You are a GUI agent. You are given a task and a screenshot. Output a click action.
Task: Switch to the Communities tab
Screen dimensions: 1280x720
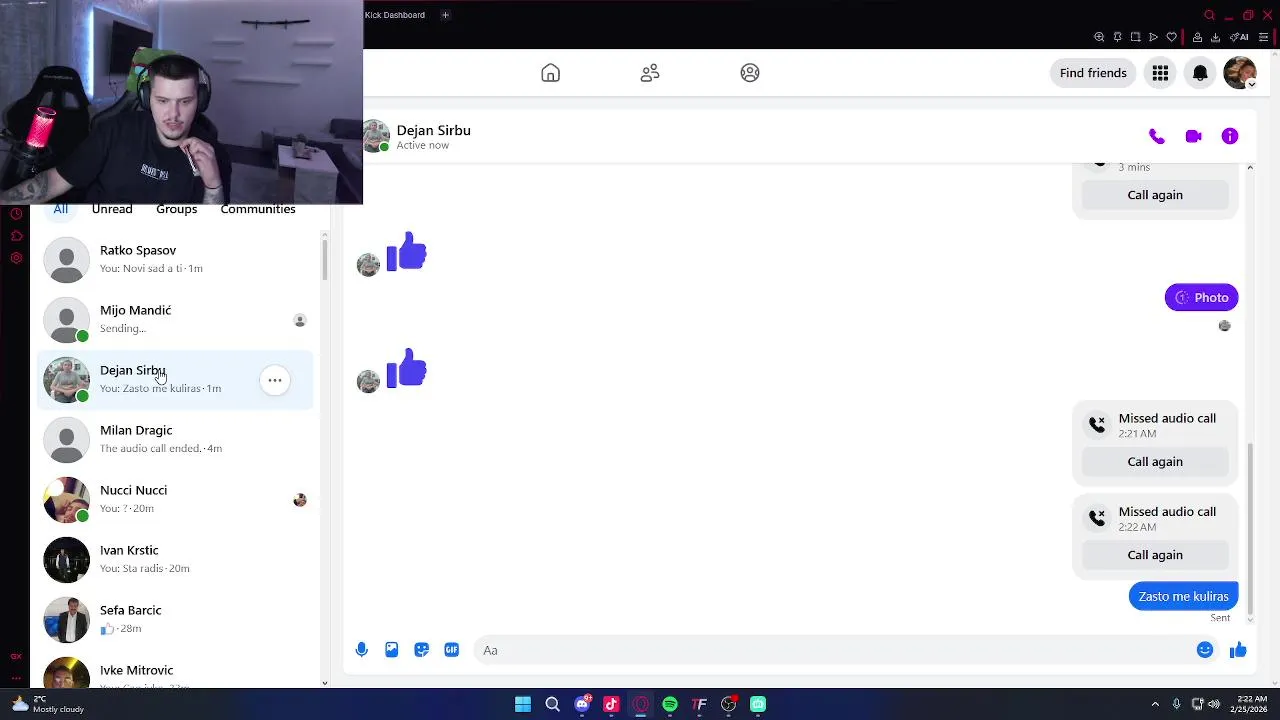[x=258, y=209]
